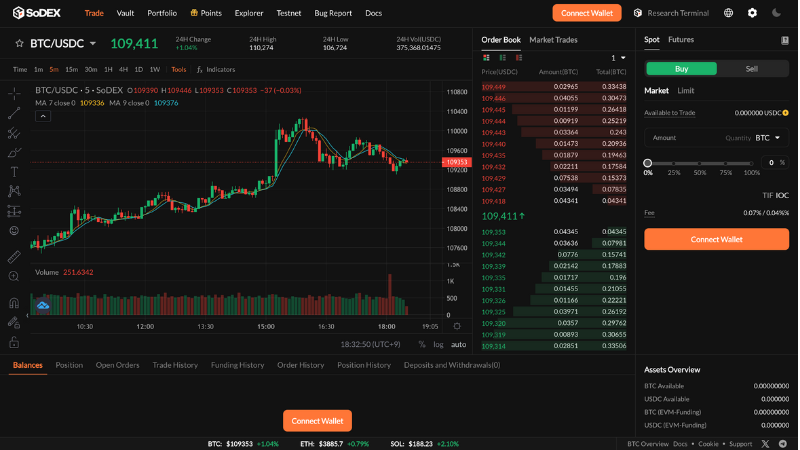The width and height of the screenshot is (800, 450).
Task: Select the pitchfork drawing tool
Action: (14, 133)
